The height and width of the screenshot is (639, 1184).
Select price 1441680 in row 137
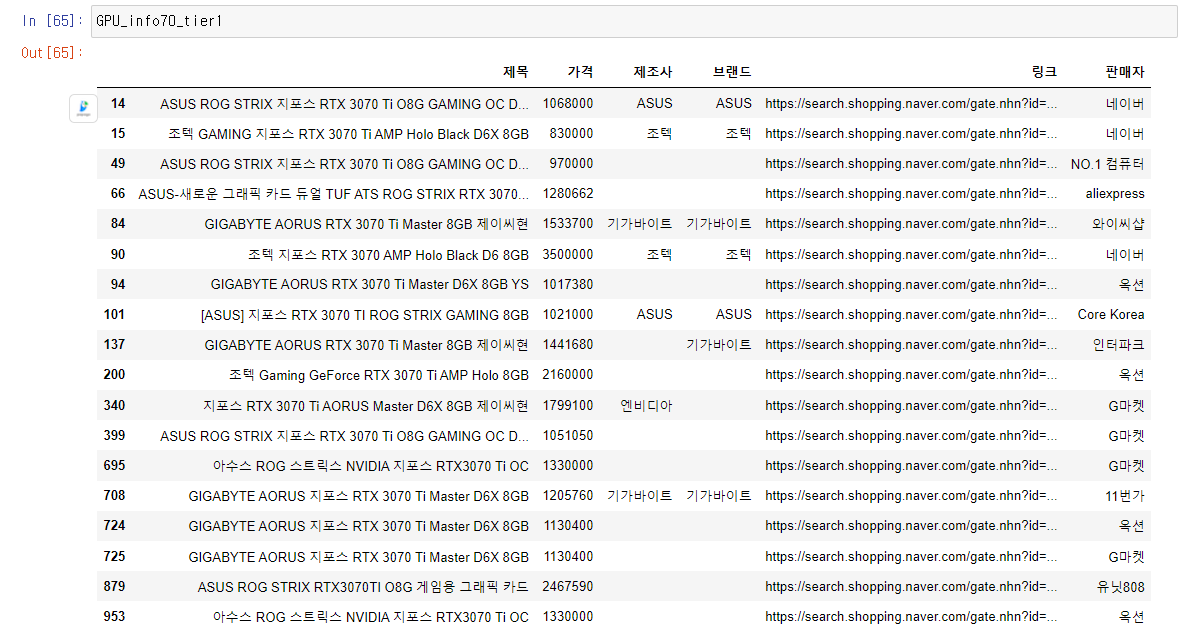pos(568,345)
